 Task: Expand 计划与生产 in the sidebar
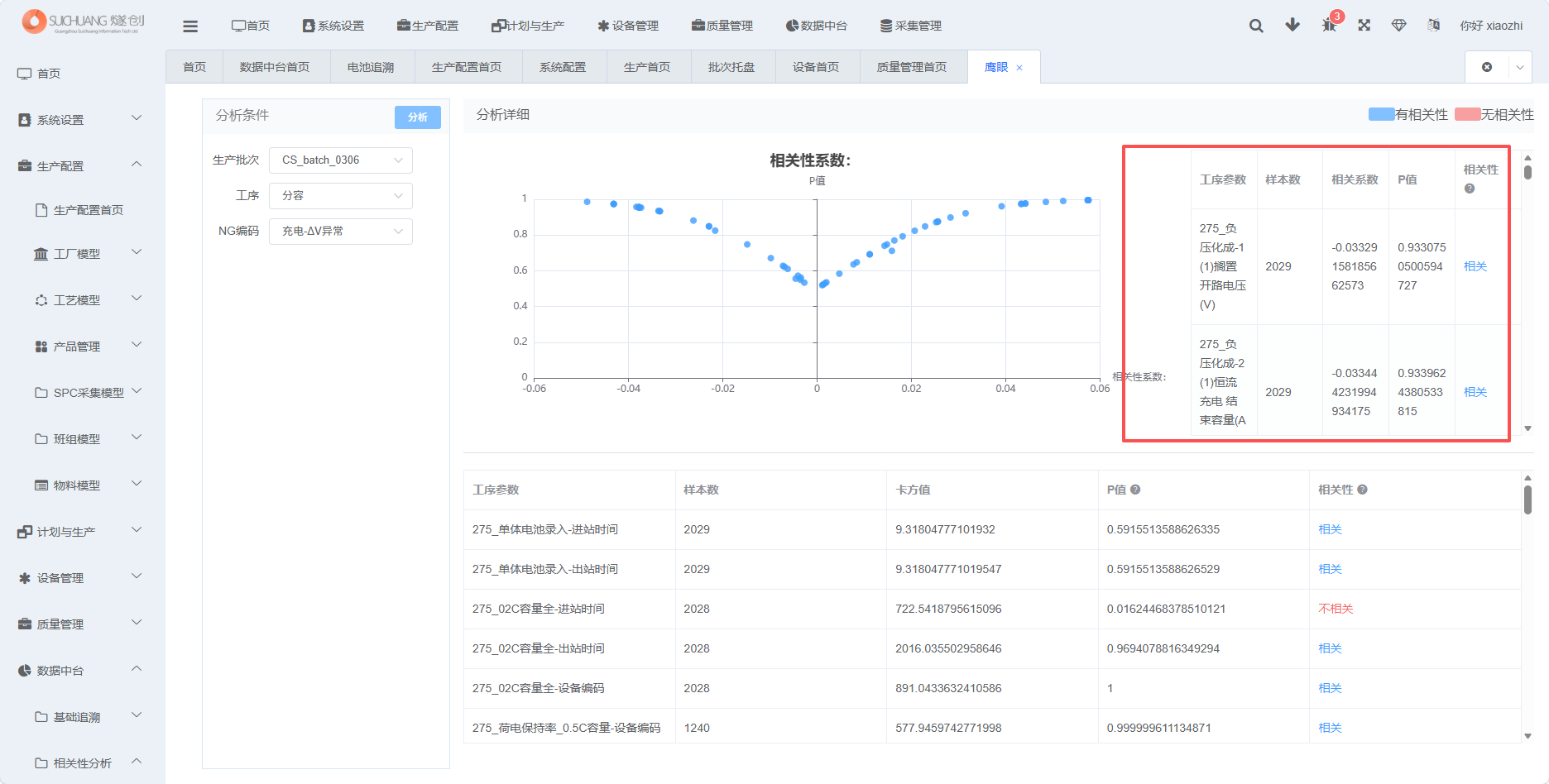coord(83,532)
